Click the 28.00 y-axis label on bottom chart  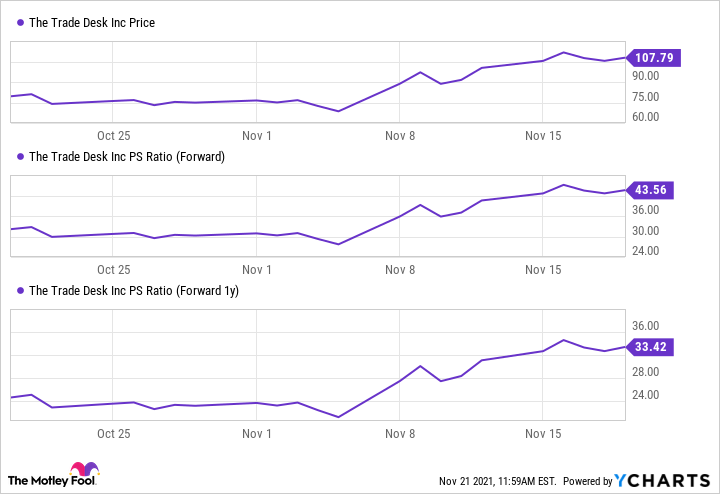point(644,372)
